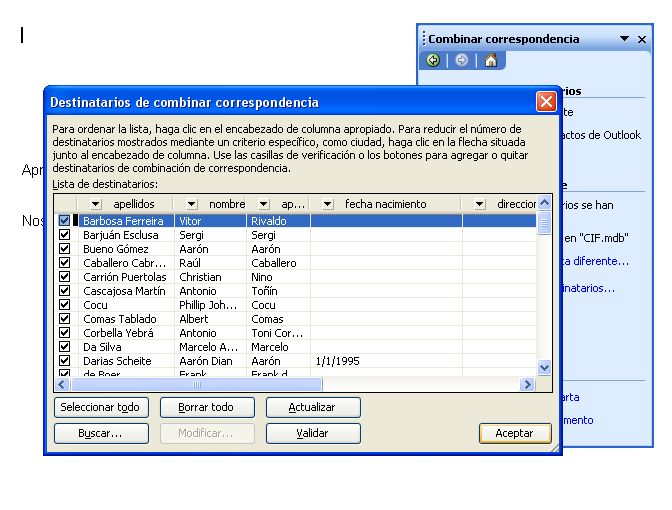
Task: Click the horizontal scrollbar right arrow
Action: [x=527, y=384]
